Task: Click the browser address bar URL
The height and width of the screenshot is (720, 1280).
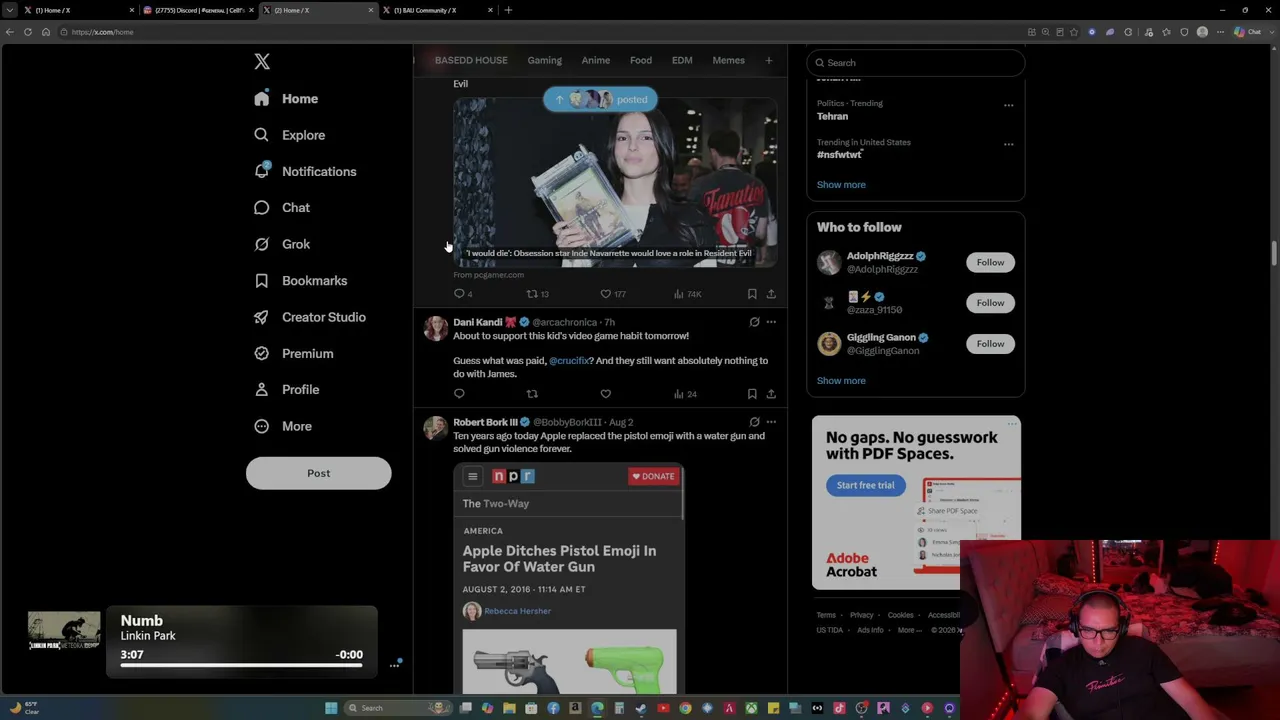Action: [102, 32]
